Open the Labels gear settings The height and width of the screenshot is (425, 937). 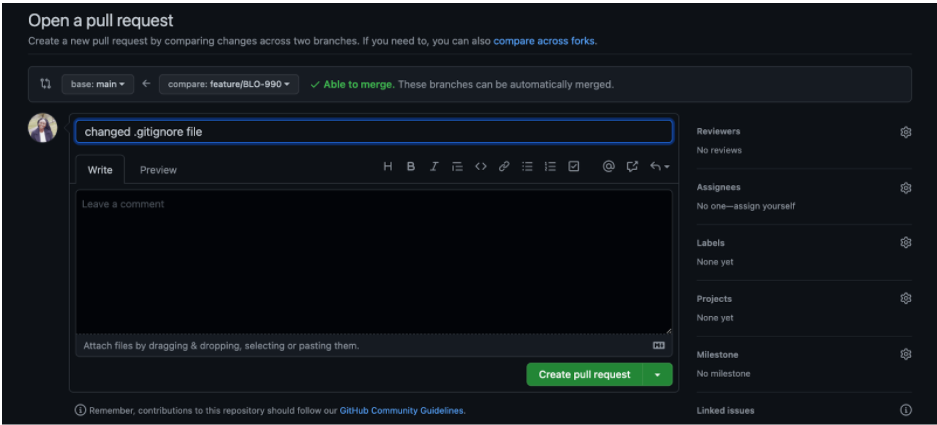(x=905, y=242)
